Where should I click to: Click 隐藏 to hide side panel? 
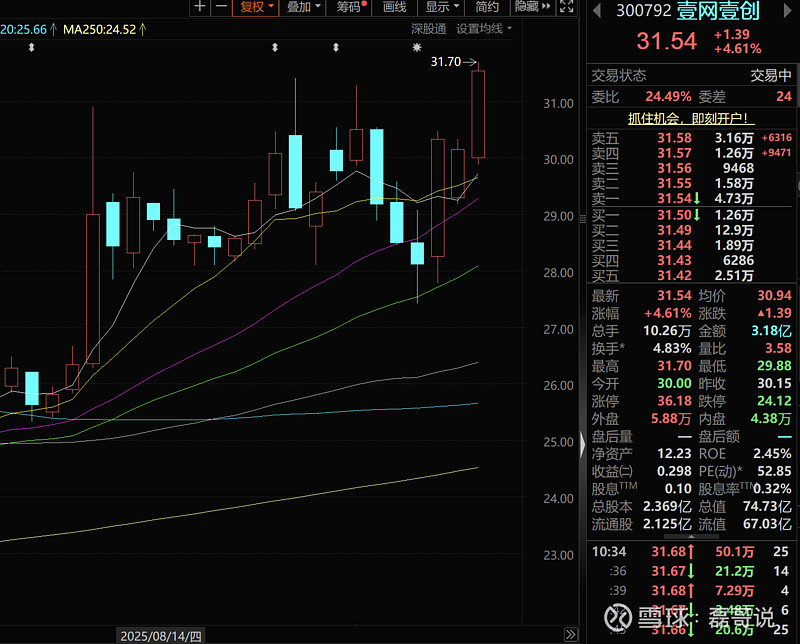532,7
